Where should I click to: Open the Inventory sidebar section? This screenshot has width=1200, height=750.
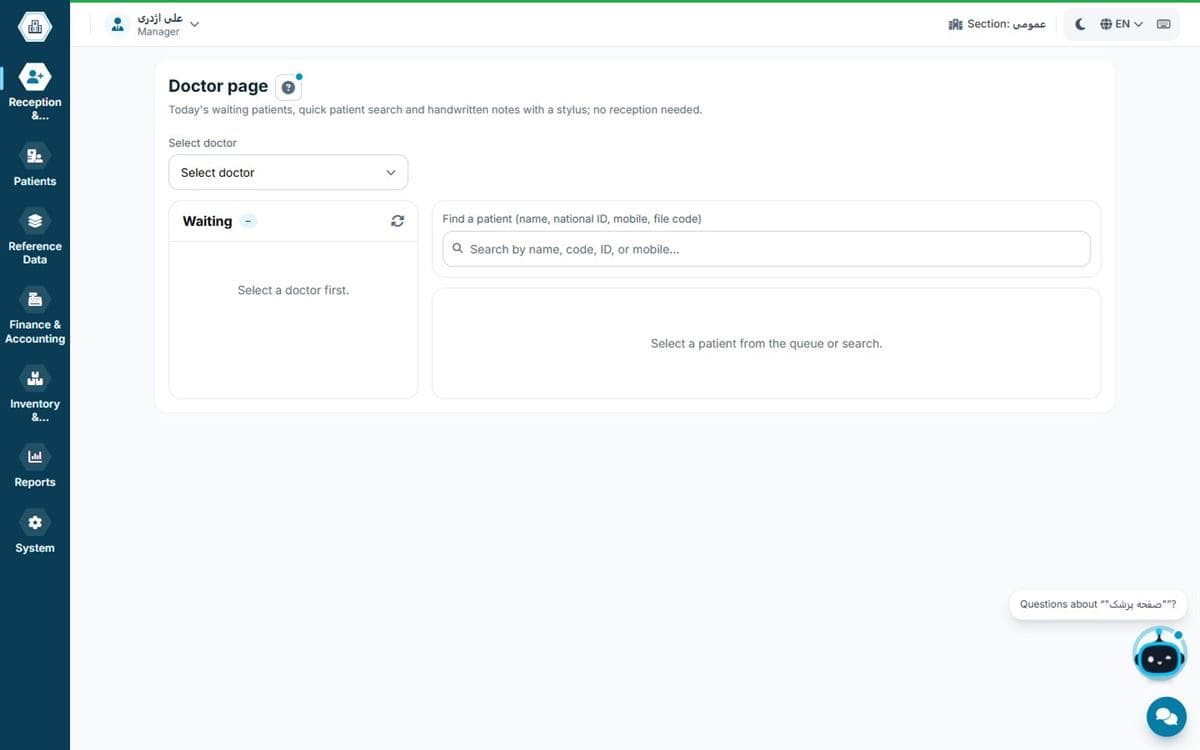click(x=35, y=395)
